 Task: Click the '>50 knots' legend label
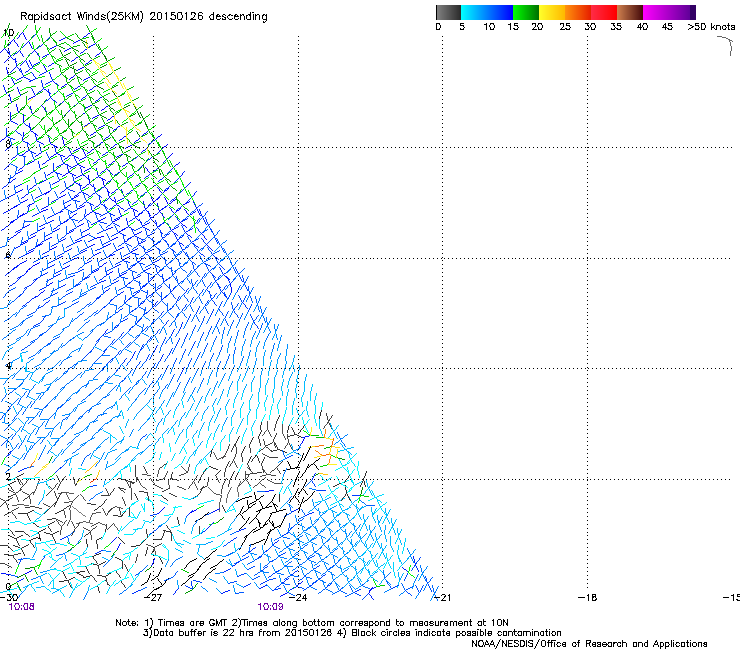point(711,27)
